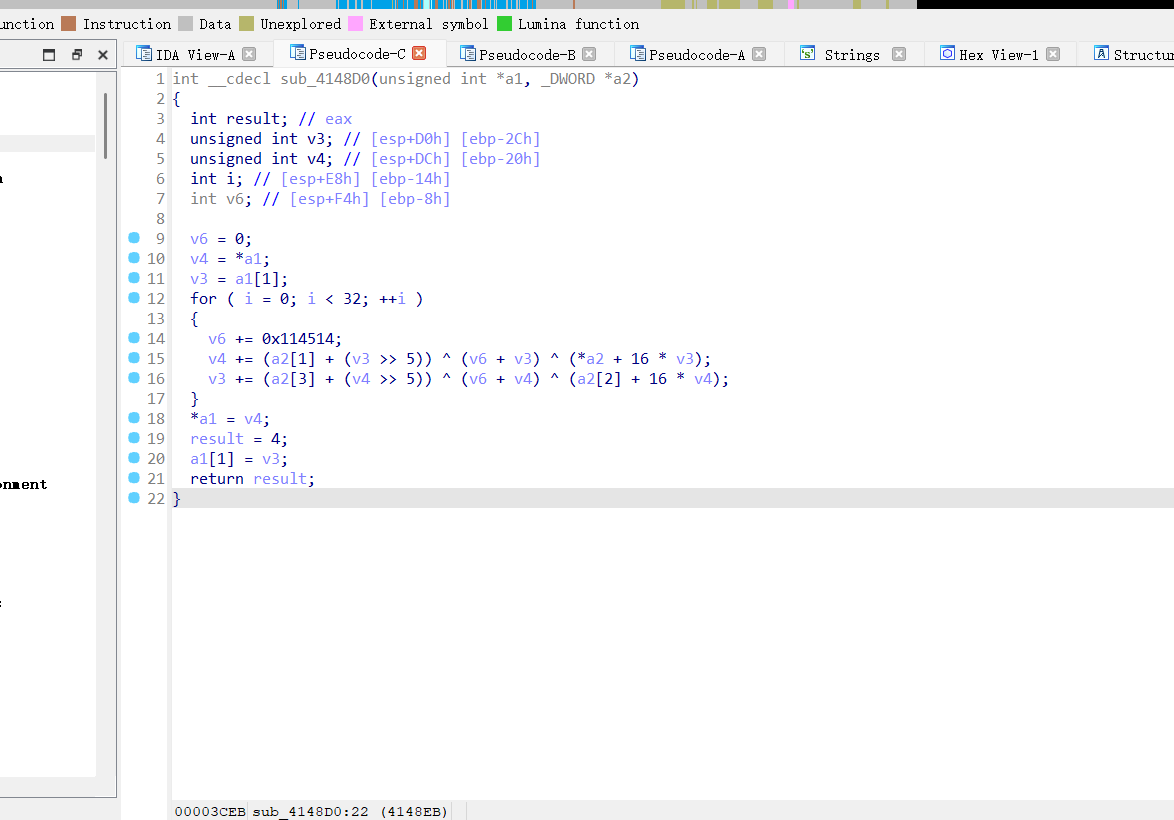1174x820 pixels.
Task: Switch to the Strings tab
Action: click(851, 55)
